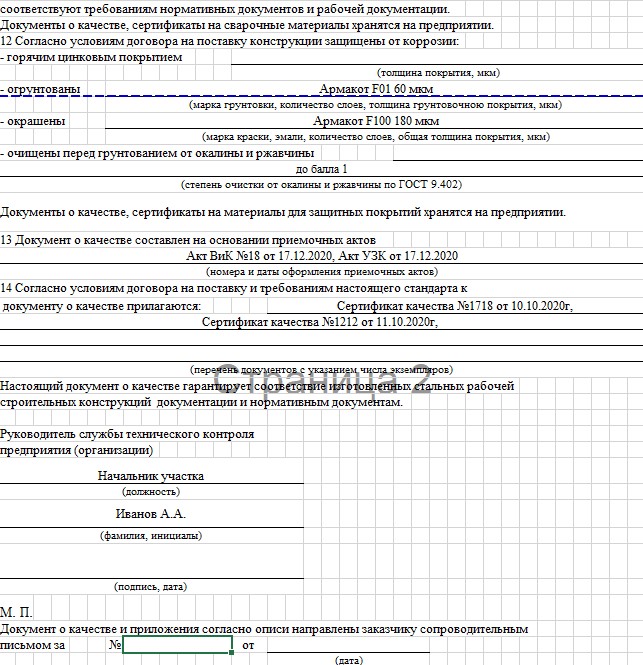Viewport: 643px width, 665px height.
Task: Select the 'письмом за' cell
Action: pos(33,645)
